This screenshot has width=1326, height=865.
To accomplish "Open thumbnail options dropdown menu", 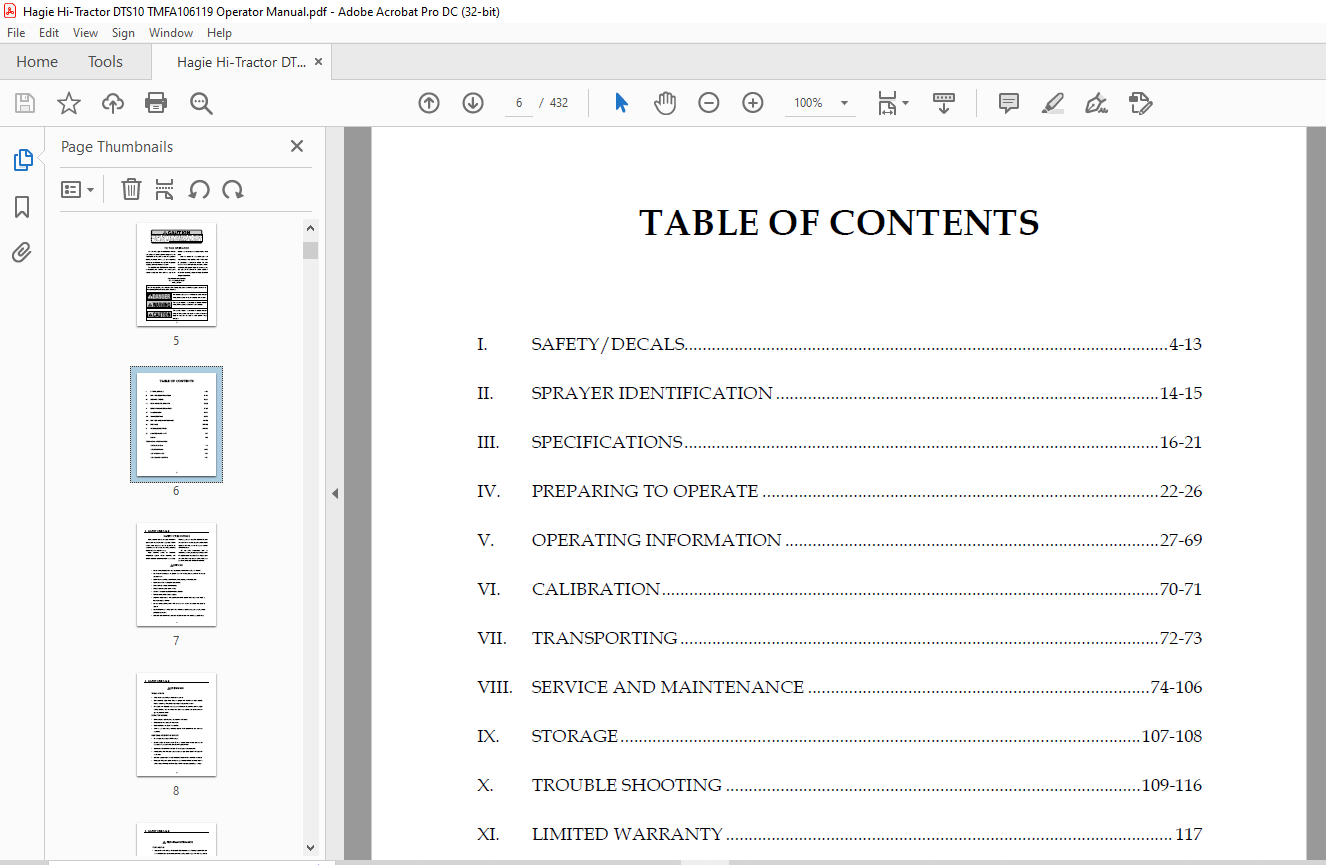I will click(x=78, y=189).
